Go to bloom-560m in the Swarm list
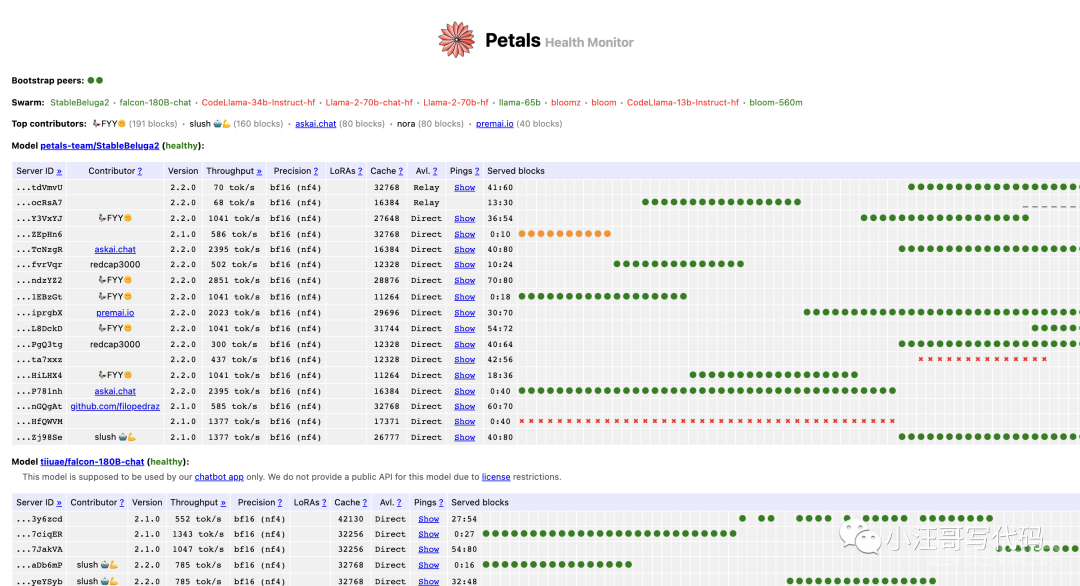 [776, 103]
